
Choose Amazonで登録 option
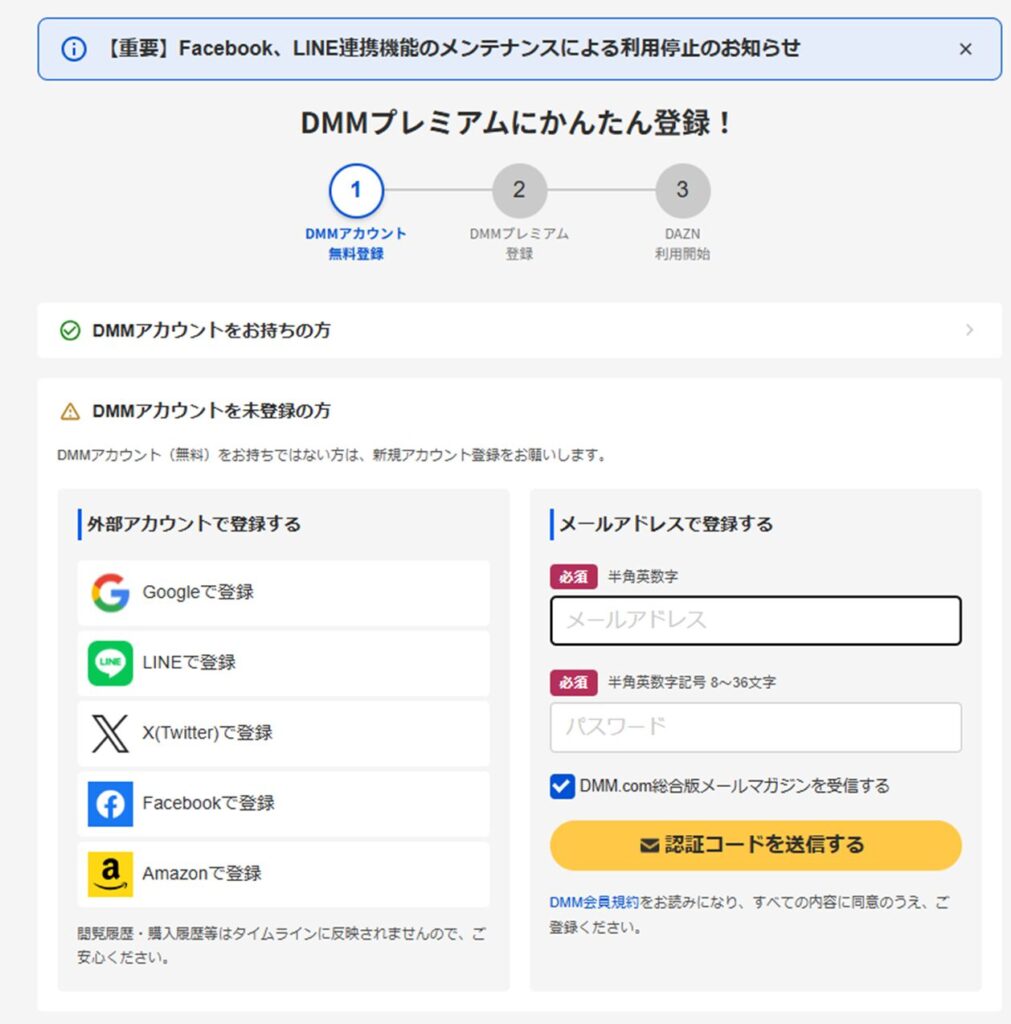tap(283, 874)
